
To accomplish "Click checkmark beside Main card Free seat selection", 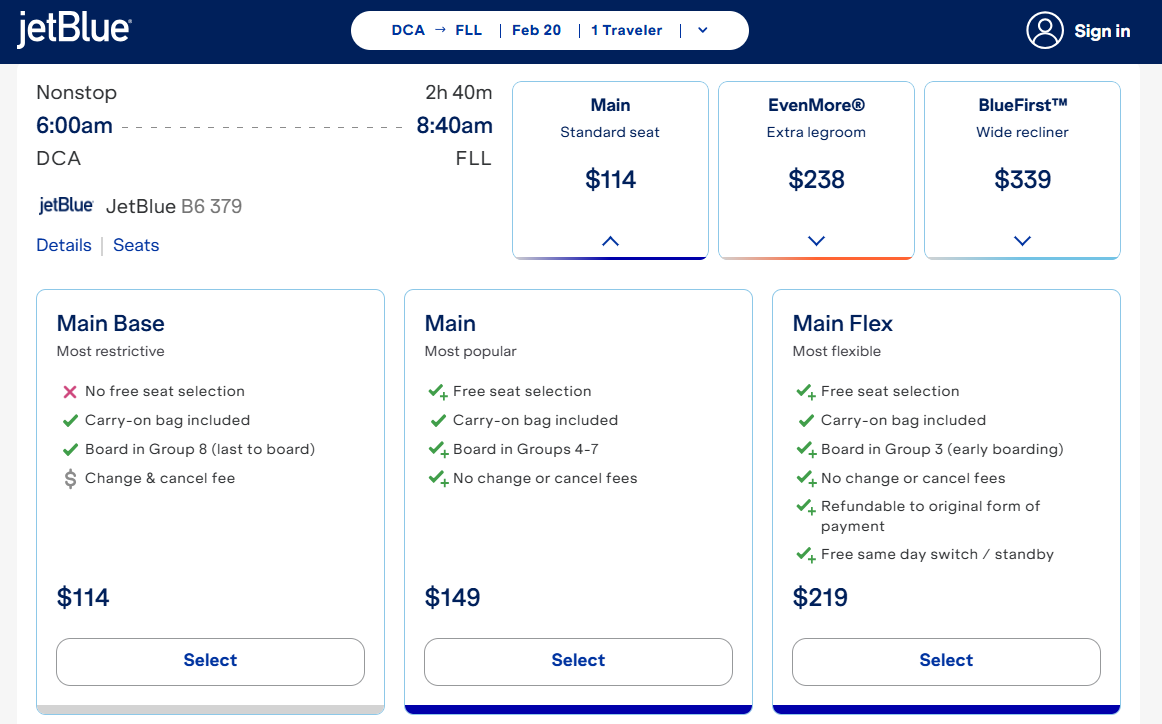I will pyautogui.click(x=439, y=392).
